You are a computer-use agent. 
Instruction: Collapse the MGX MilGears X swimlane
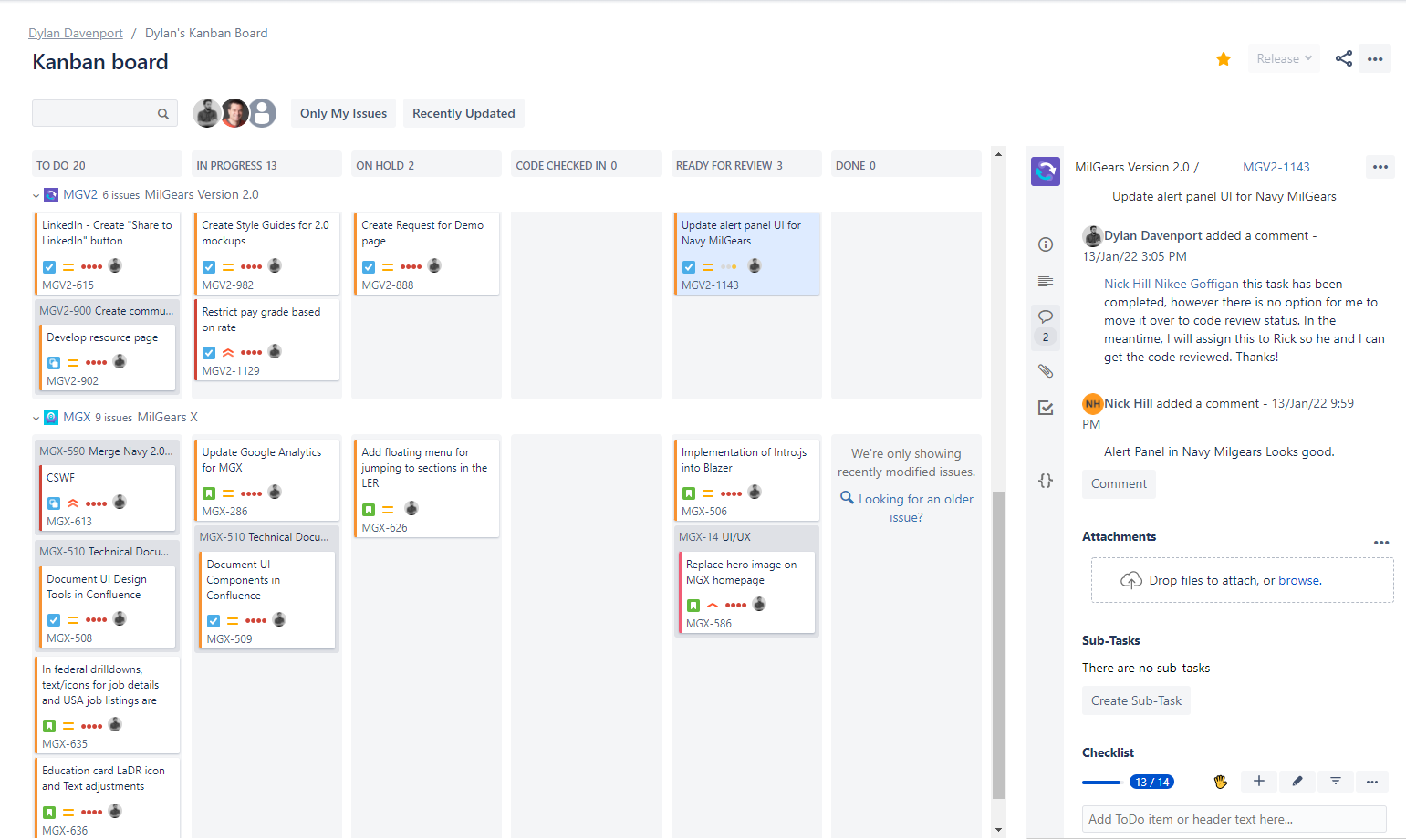tap(36, 418)
